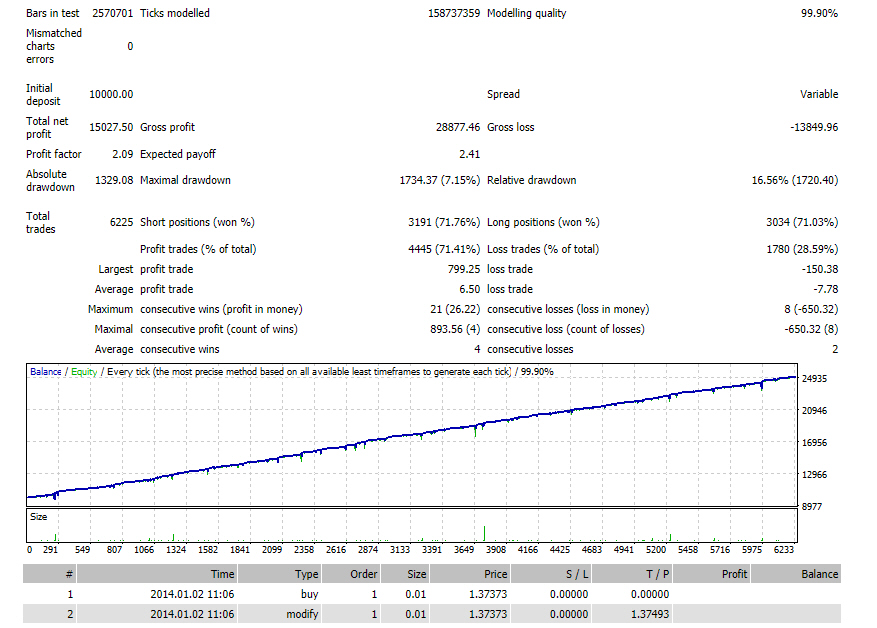Click the Balance legend label on the chart
Viewport: 877px width, 628px height.
[46, 372]
